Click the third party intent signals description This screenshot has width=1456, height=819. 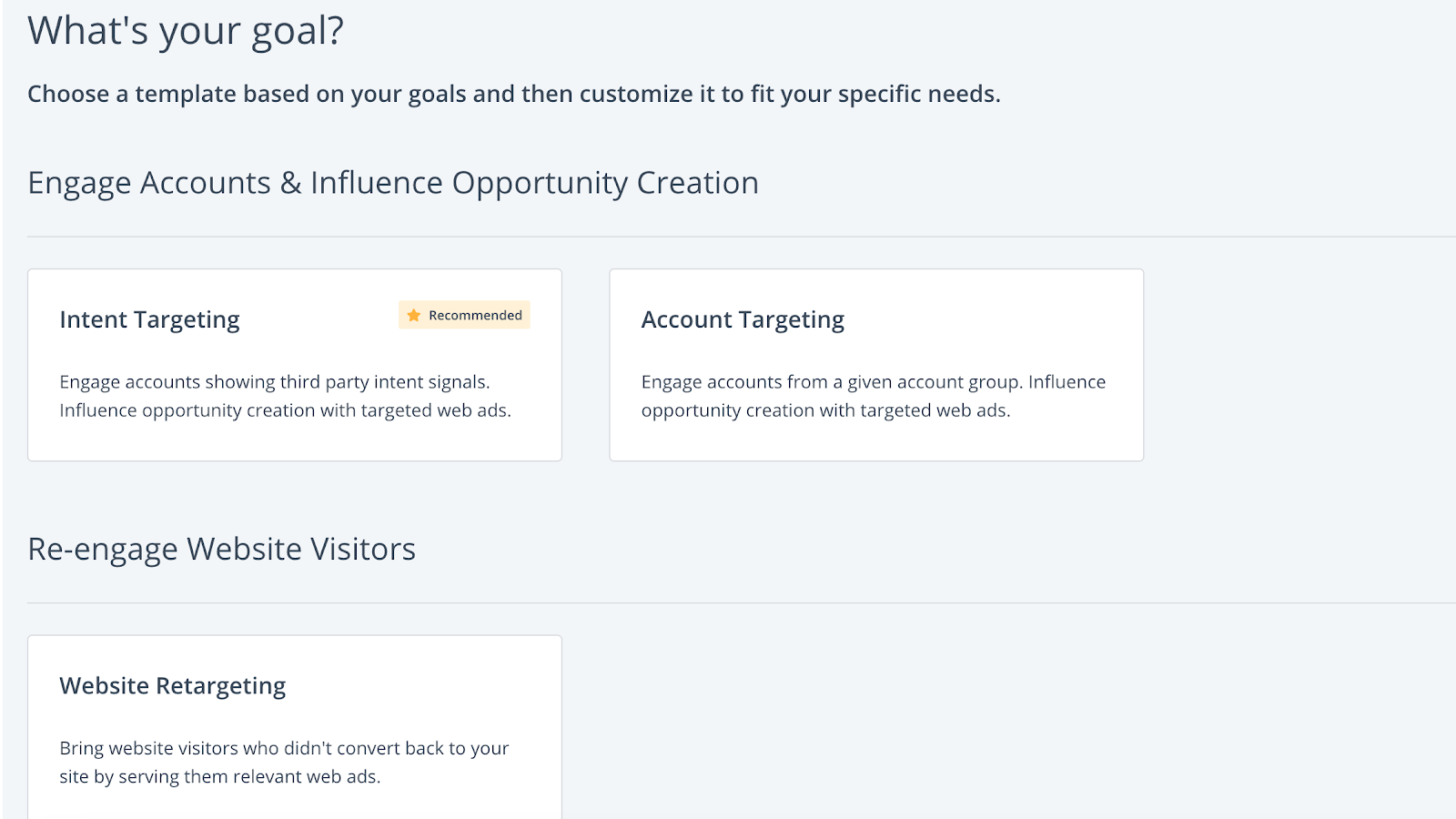tap(275, 382)
